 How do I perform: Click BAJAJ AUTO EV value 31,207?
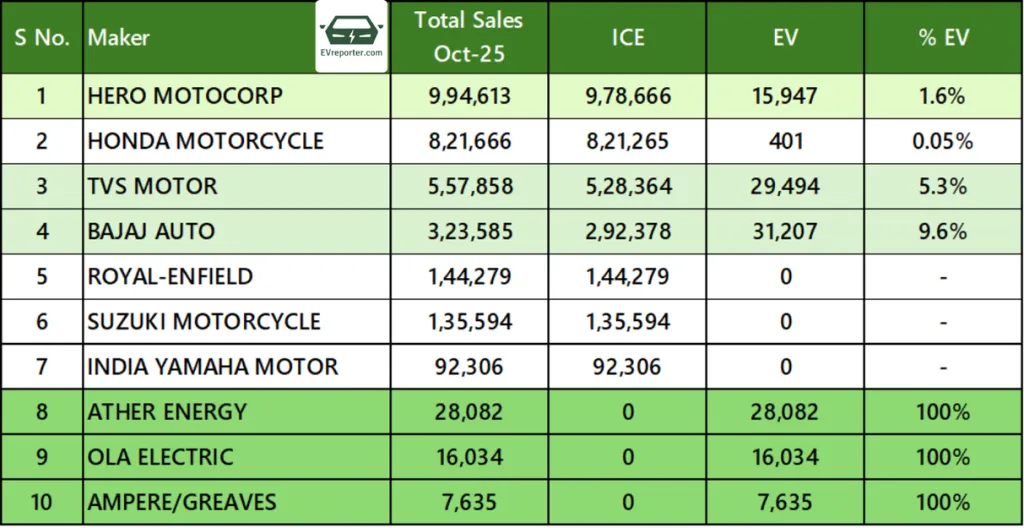(x=787, y=231)
